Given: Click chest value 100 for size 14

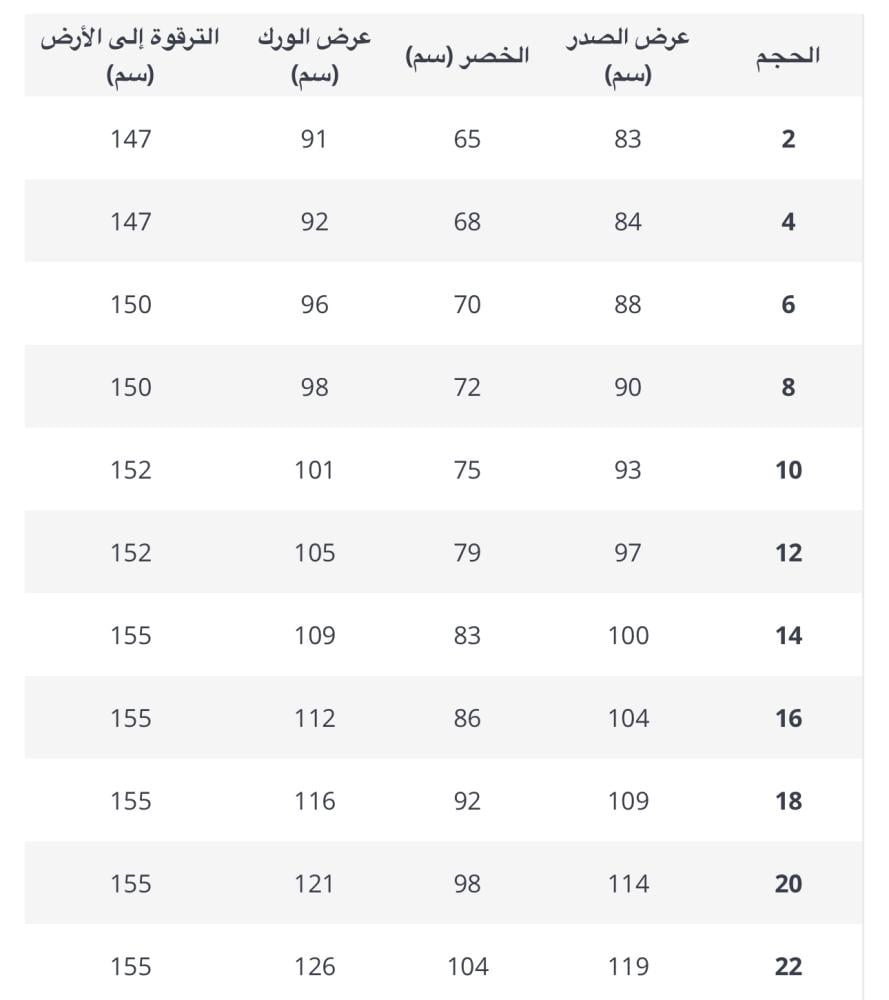Looking at the screenshot, I should click(x=628, y=636).
